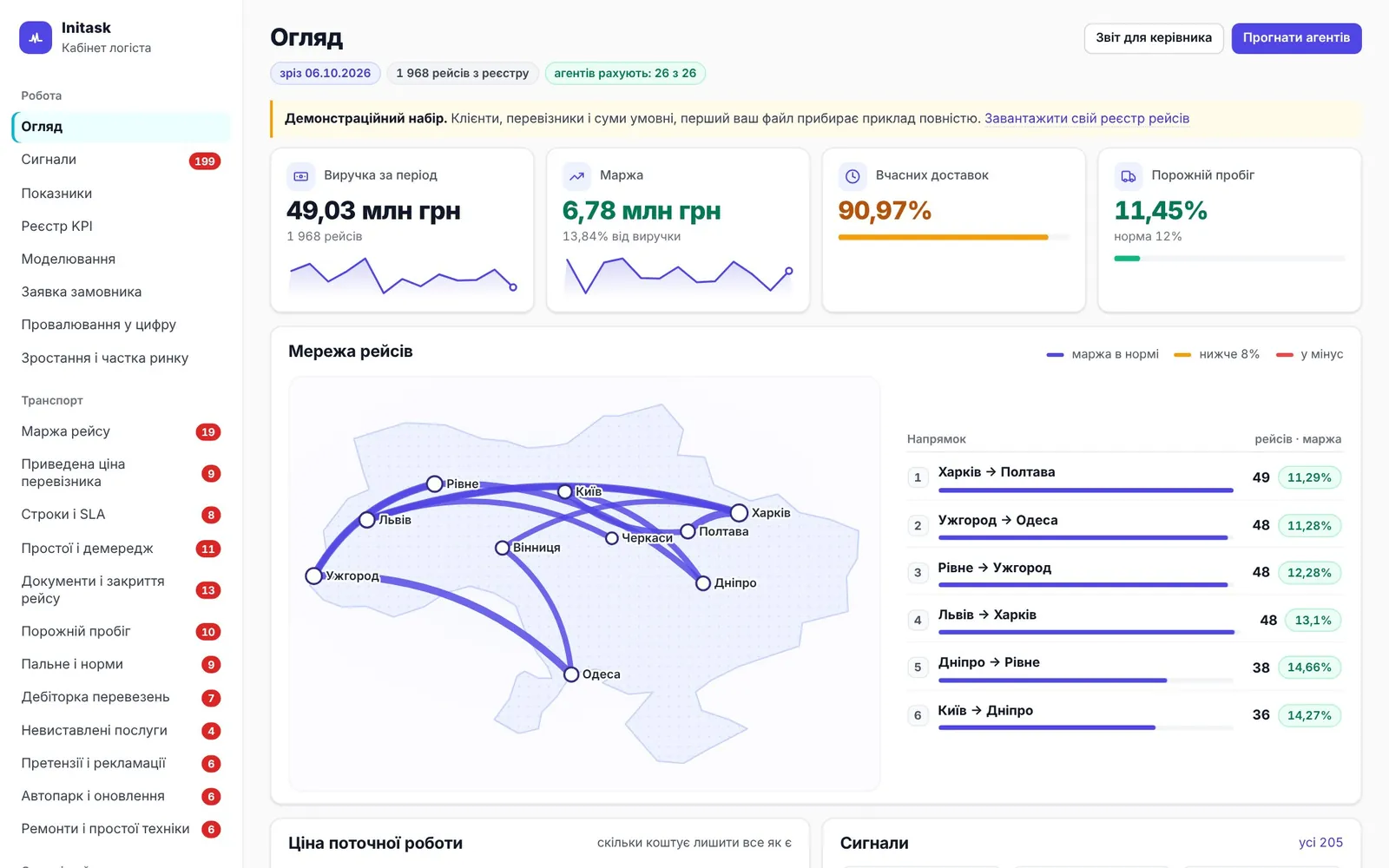Go to Показники section
The width and height of the screenshot is (1389, 868).
pyautogui.click(x=122, y=194)
